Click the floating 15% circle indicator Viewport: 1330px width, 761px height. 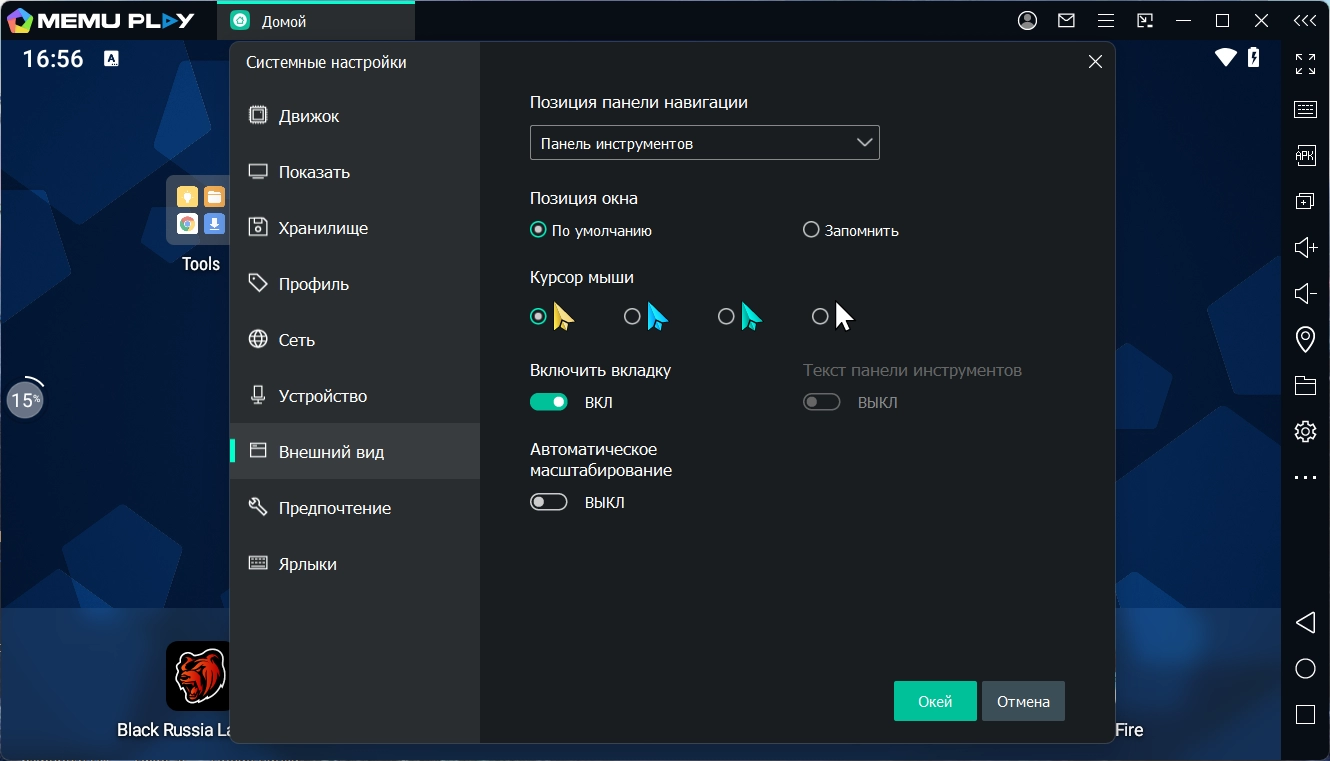tap(25, 400)
